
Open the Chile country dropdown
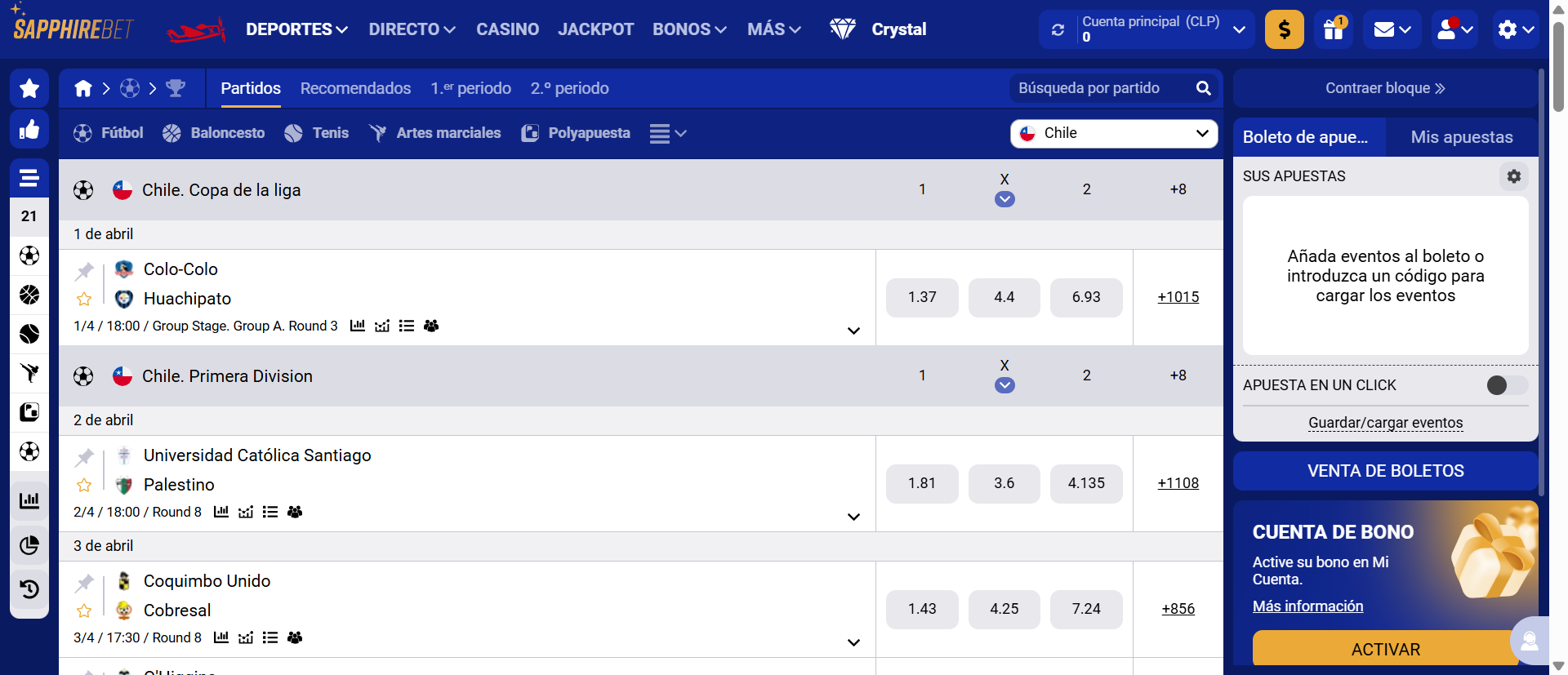pyautogui.click(x=1113, y=132)
